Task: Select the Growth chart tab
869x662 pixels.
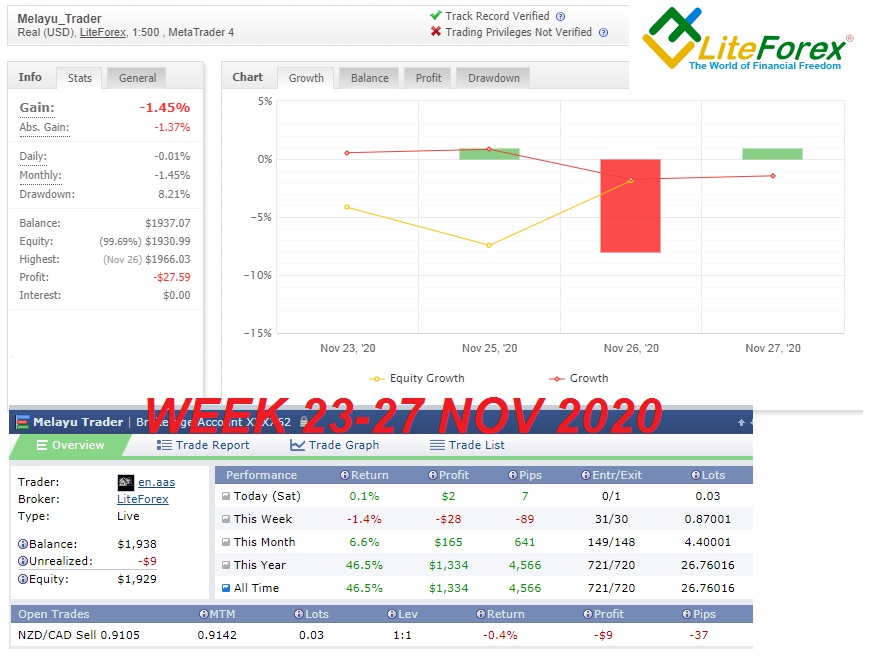Action: coord(306,78)
